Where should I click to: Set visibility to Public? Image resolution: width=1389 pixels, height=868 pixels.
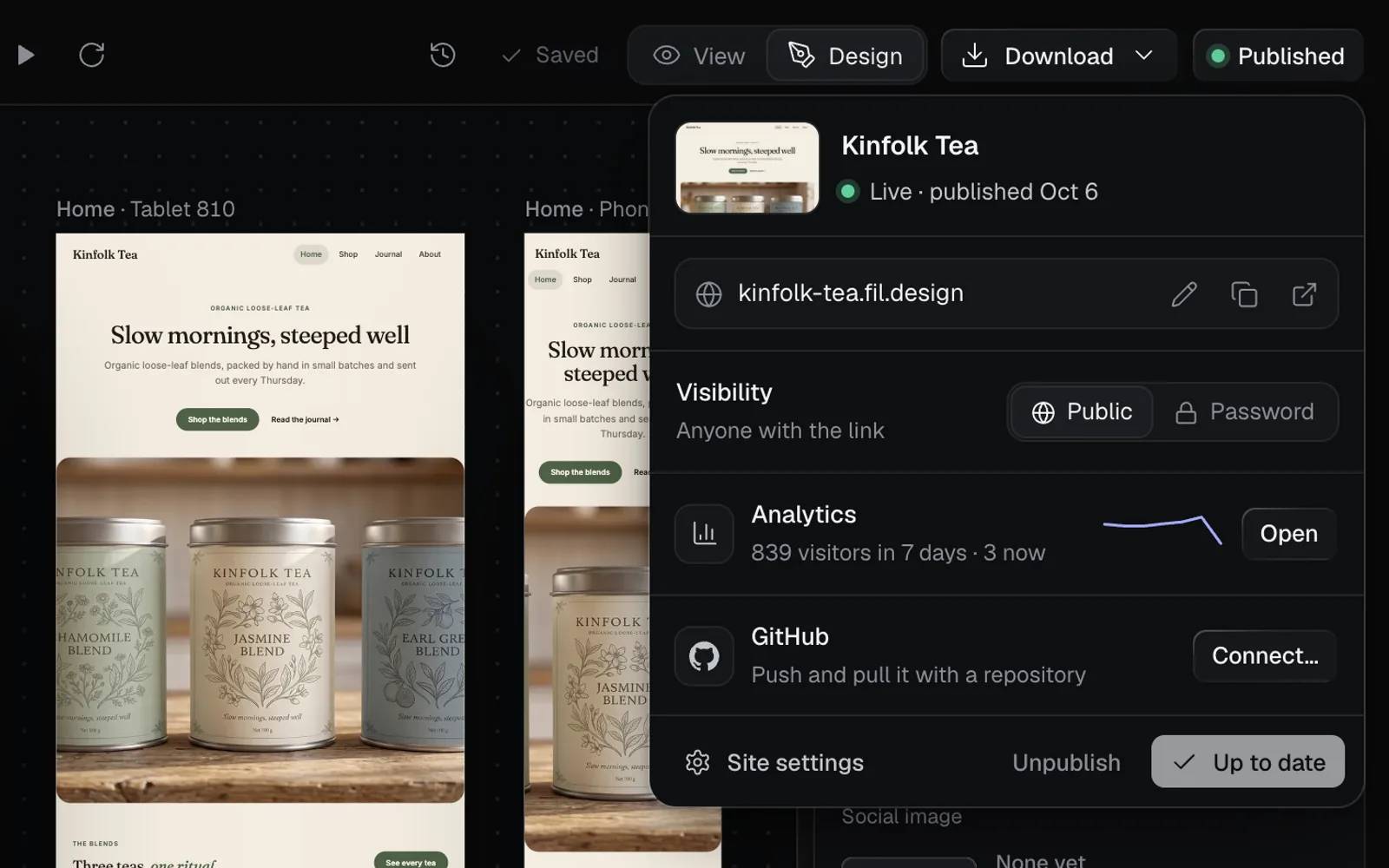pos(1082,411)
